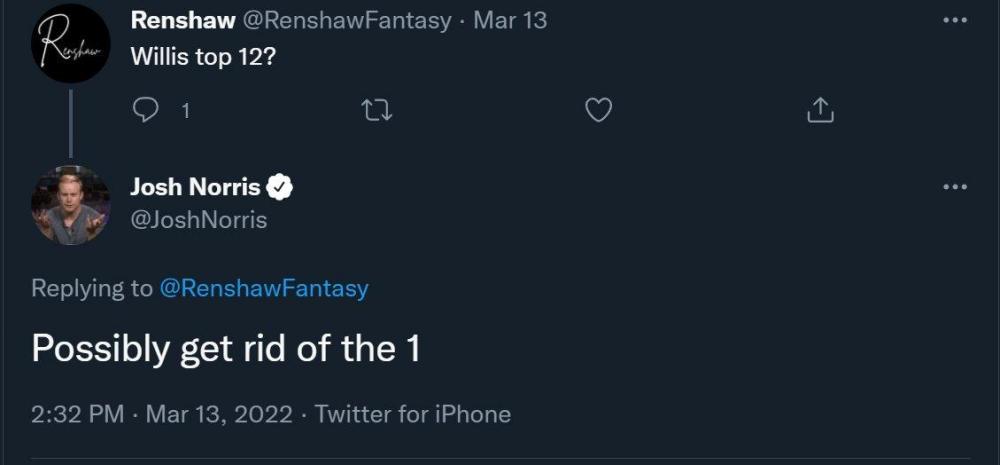Open the "Willis top 12?" tweet text
1000x465 pixels.
click(203, 55)
